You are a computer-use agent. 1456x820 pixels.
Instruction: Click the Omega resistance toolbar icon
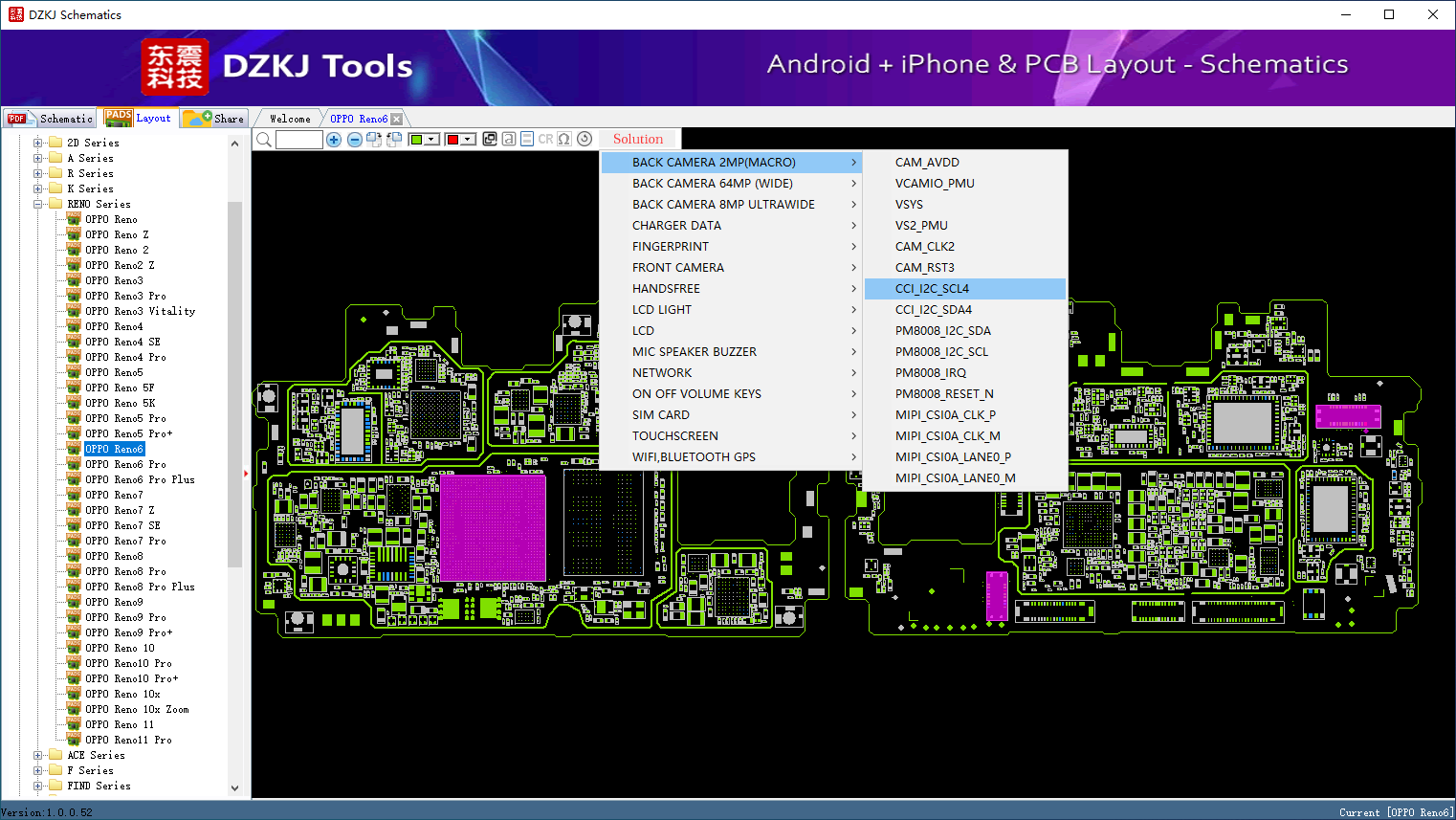tap(564, 140)
